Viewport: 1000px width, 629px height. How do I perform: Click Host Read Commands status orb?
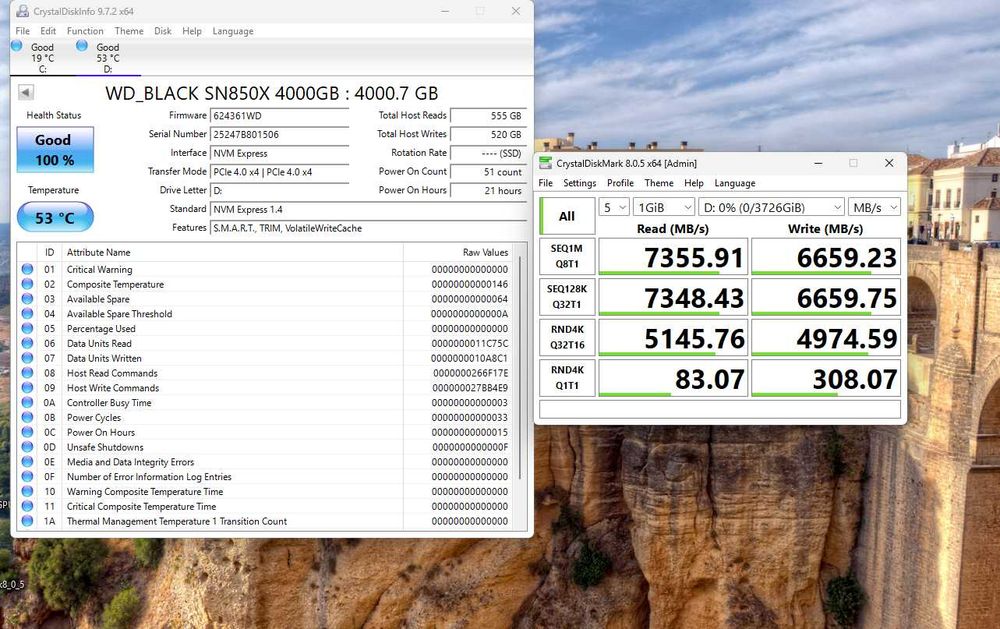[27, 373]
